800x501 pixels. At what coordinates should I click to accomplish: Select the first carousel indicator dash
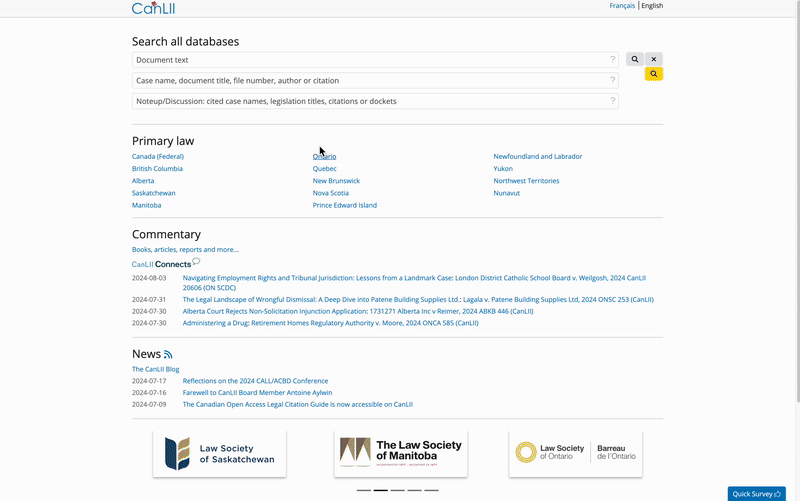coord(364,490)
